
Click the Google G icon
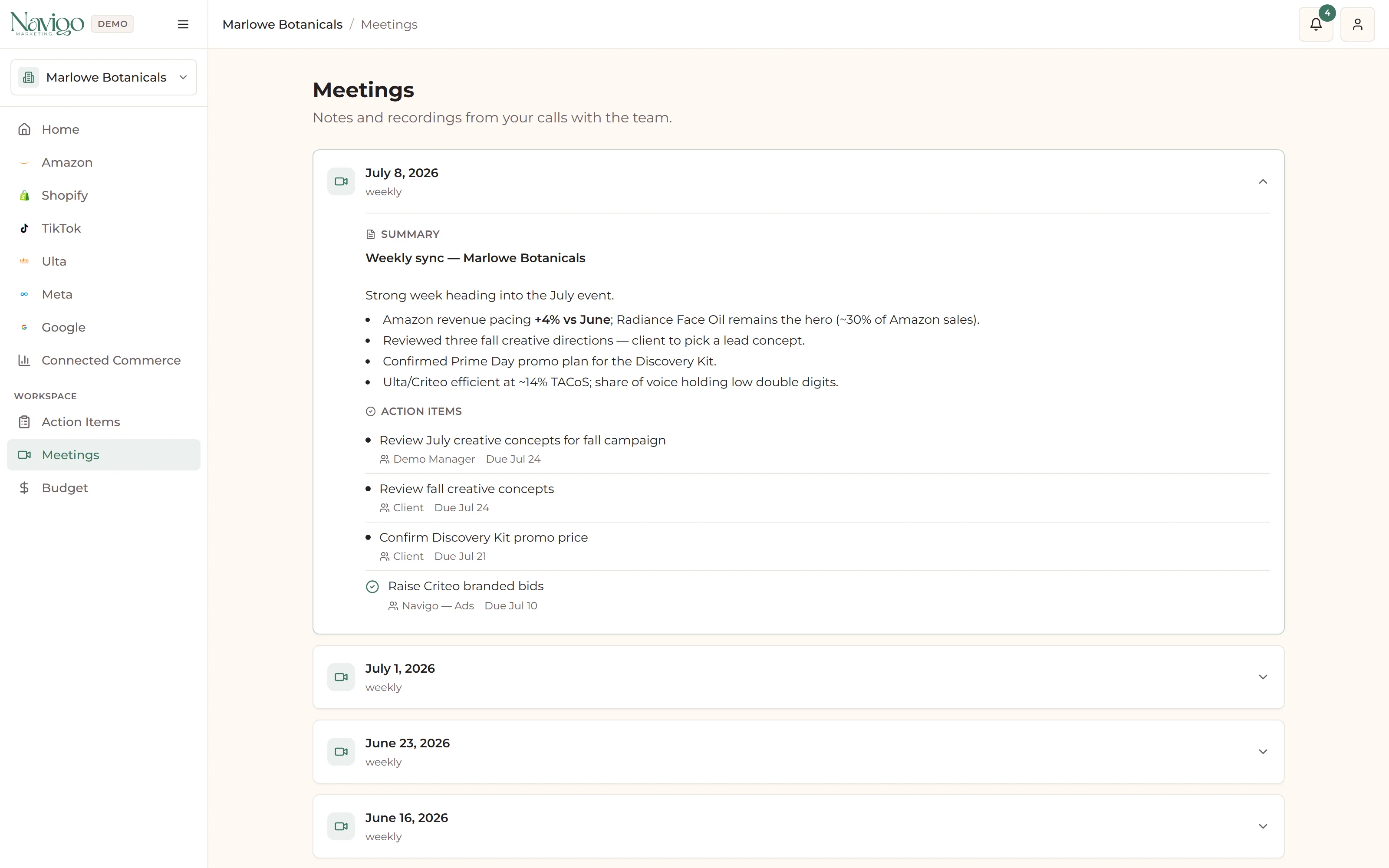(24, 327)
